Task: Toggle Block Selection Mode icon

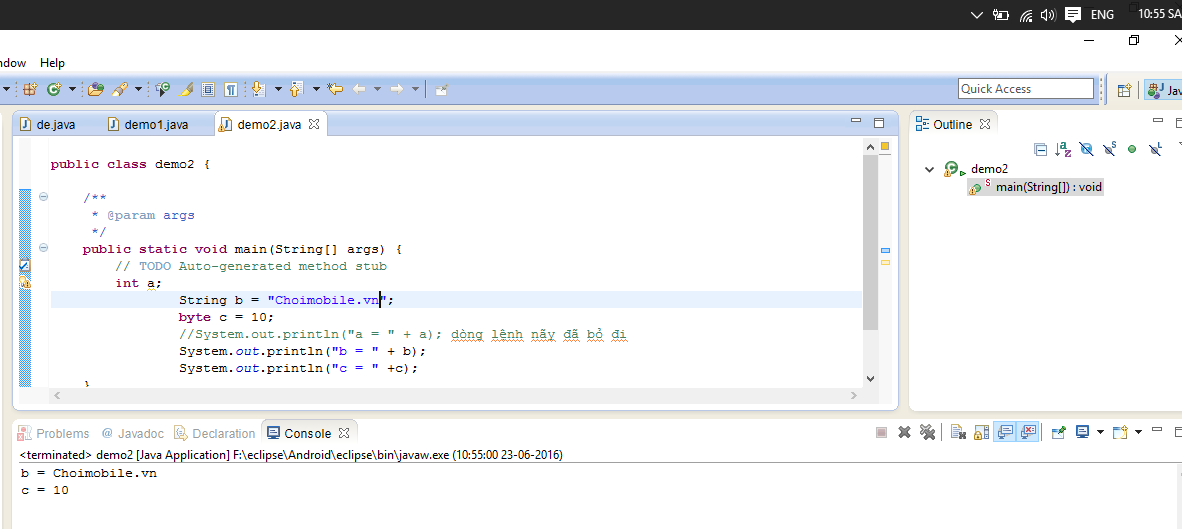Action: pyautogui.click(x=209, y=89)
